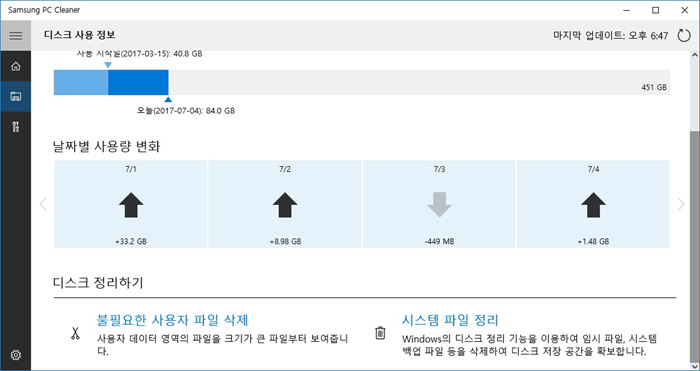This screenshot has height=371, width=700.
Task: Show next dates with right chevron
Action: coord(681,204)
